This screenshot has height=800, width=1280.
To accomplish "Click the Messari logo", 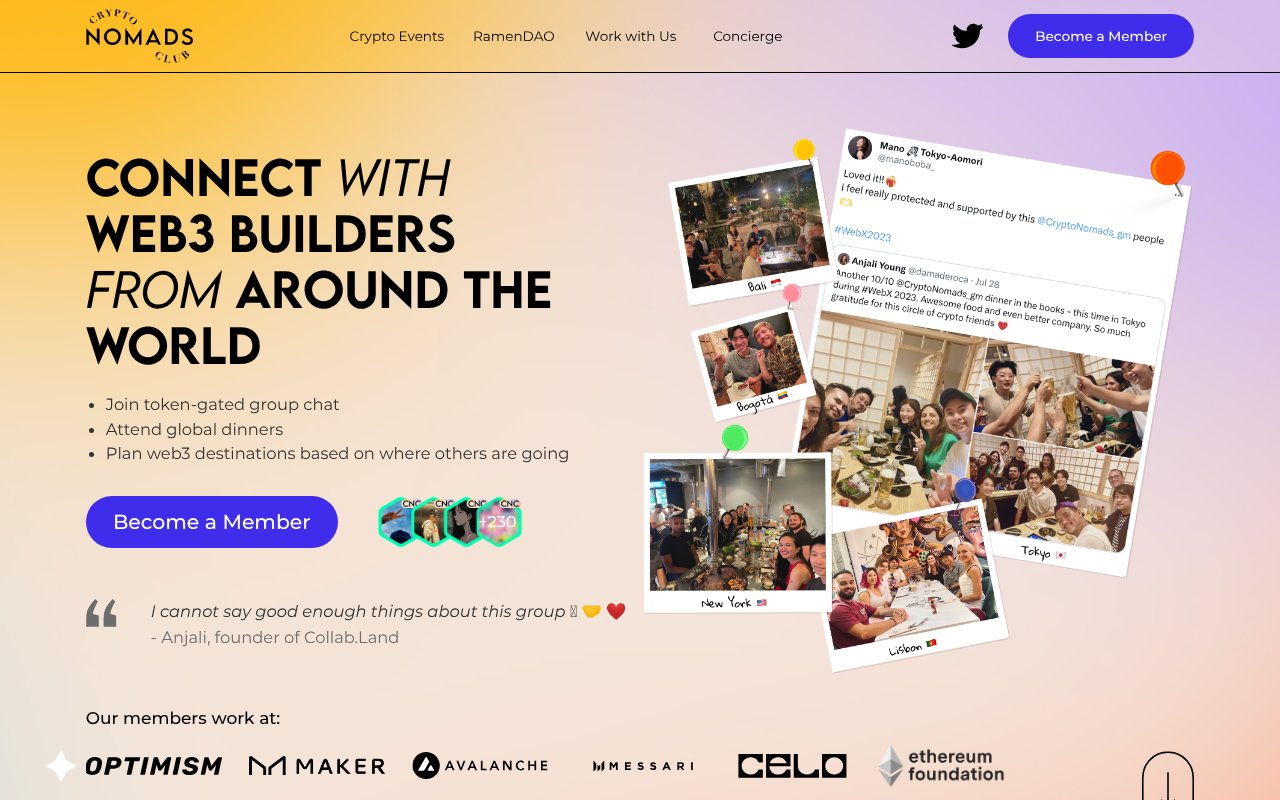I will pyautogui.click(x=643, y=766).
